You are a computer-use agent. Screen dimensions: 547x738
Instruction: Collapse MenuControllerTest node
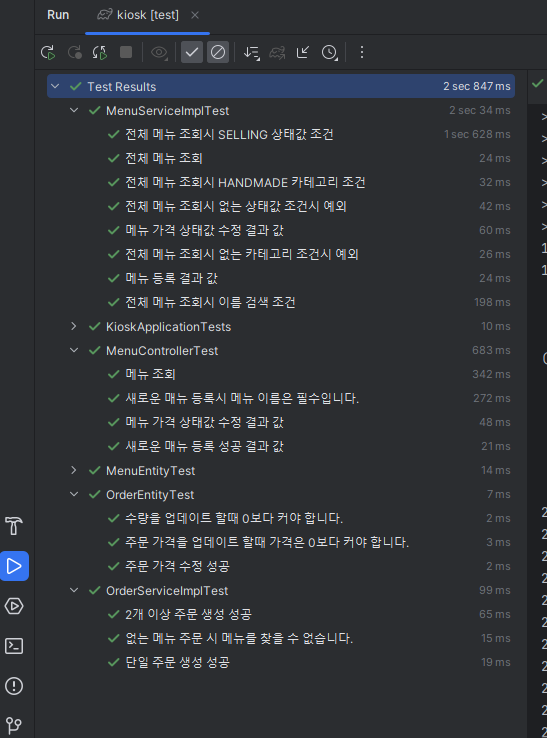[74, 350]
